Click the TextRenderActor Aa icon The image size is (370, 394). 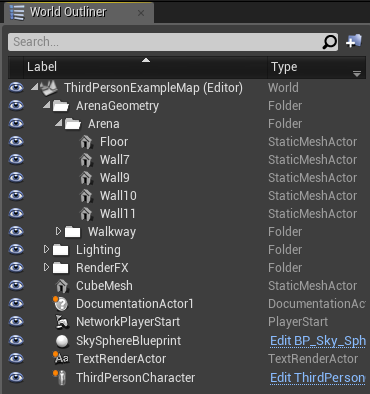click(x=61, y=358)
